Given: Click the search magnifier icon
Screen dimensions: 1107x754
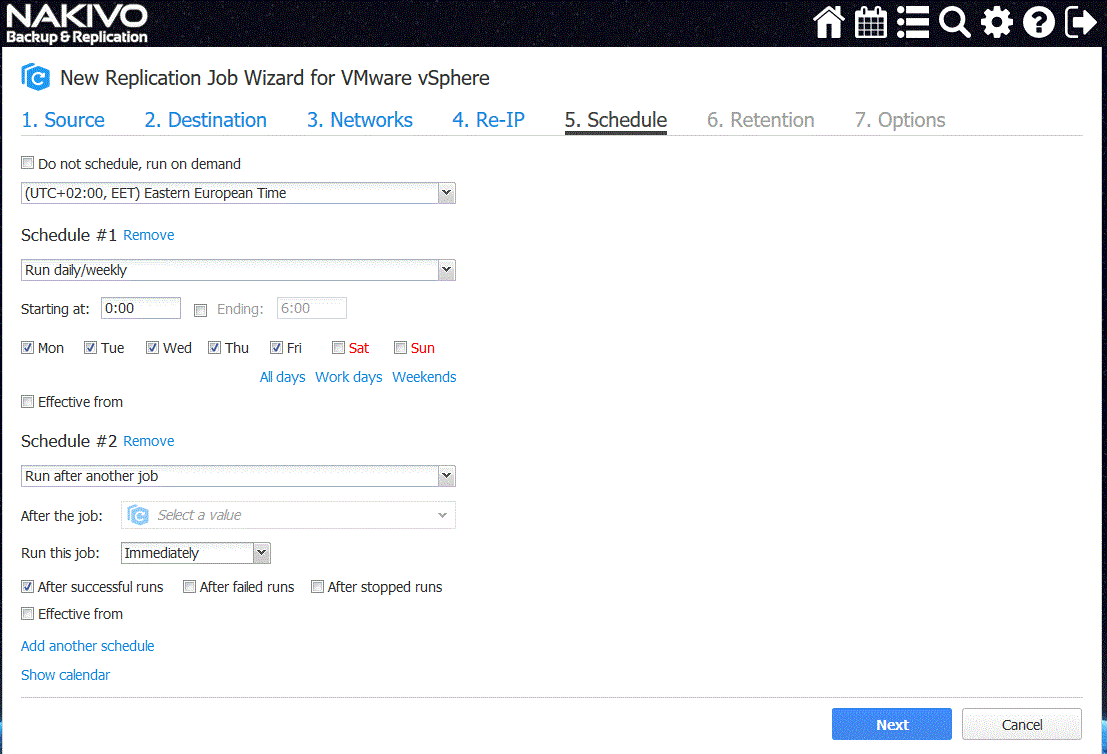Looking at the screenshot, I should [955, 22].
